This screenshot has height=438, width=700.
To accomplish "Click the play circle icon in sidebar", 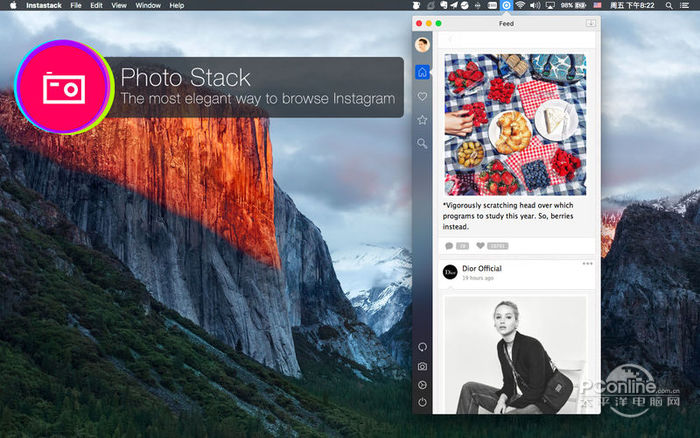I will 422,385.
